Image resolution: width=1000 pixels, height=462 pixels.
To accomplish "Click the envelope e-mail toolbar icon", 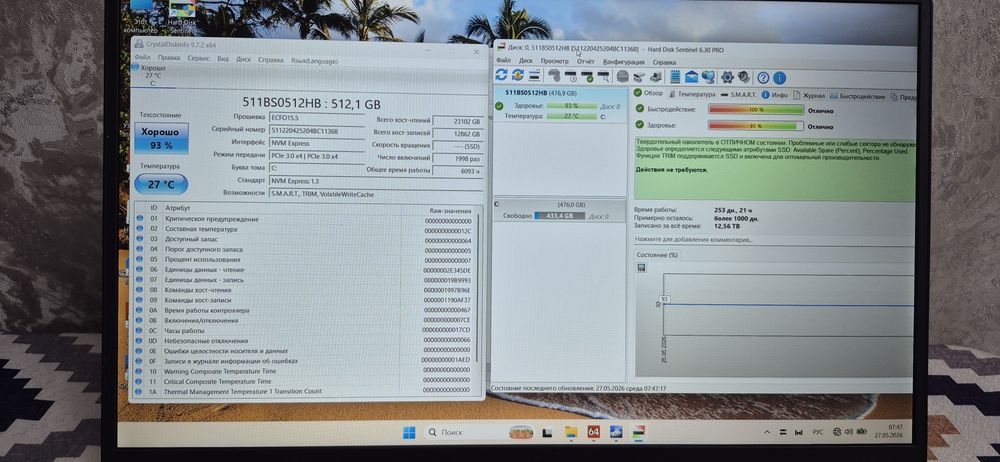I will pos(691,77).
